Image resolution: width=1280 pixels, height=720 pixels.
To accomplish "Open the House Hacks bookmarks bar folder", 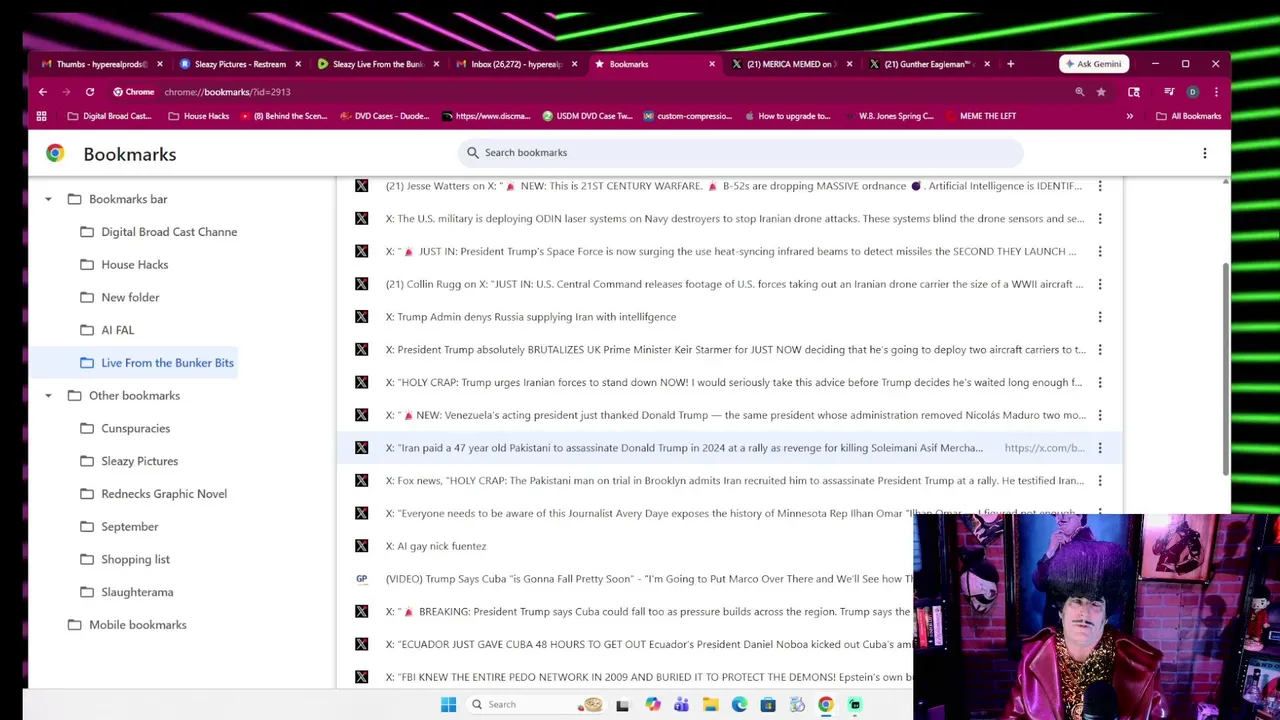I will (198, 116).
